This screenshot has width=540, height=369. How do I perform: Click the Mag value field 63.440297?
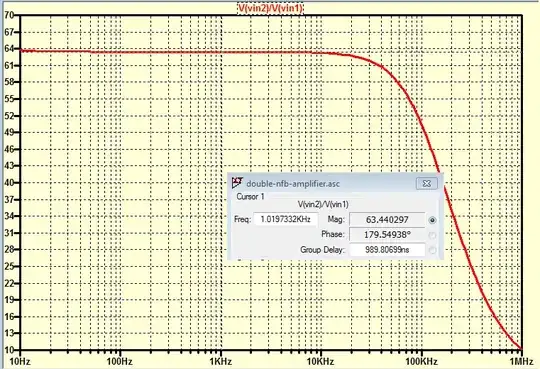pyautogui.click(x=387, y=219)
